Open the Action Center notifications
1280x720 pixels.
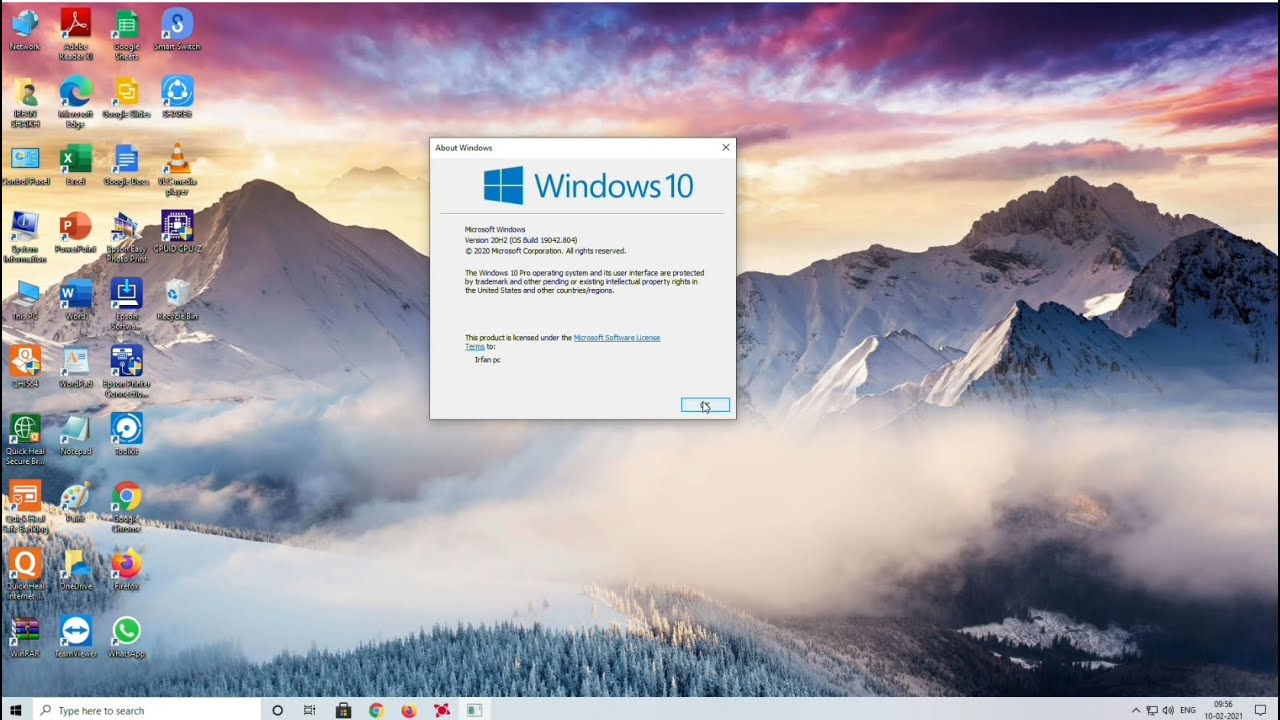pyautogui.click(x=1260, y=710)
